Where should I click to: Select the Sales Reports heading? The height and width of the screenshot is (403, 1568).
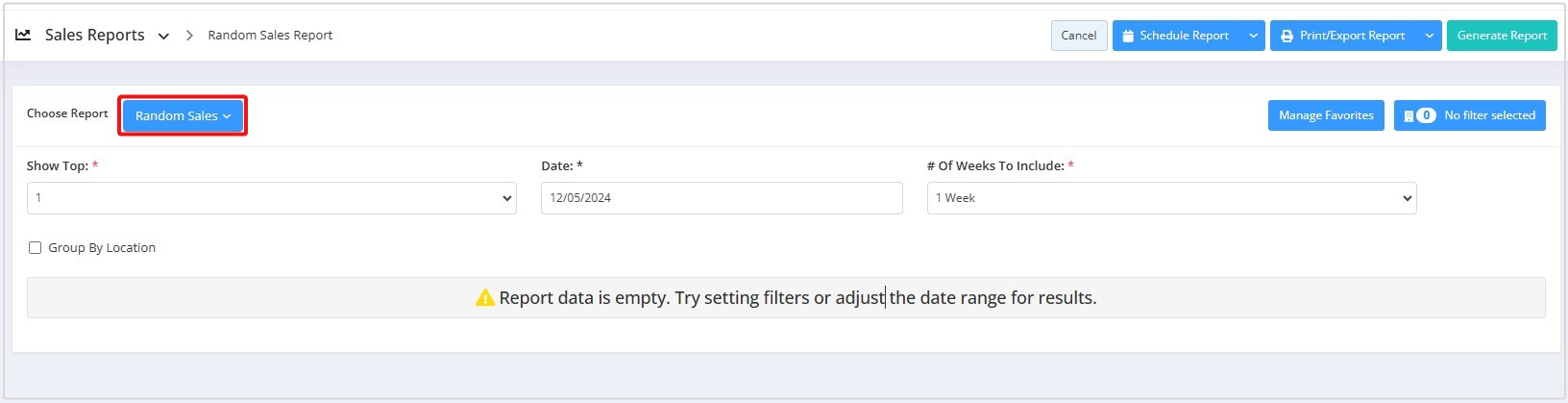pyautogui.click(x=95, y=35)
